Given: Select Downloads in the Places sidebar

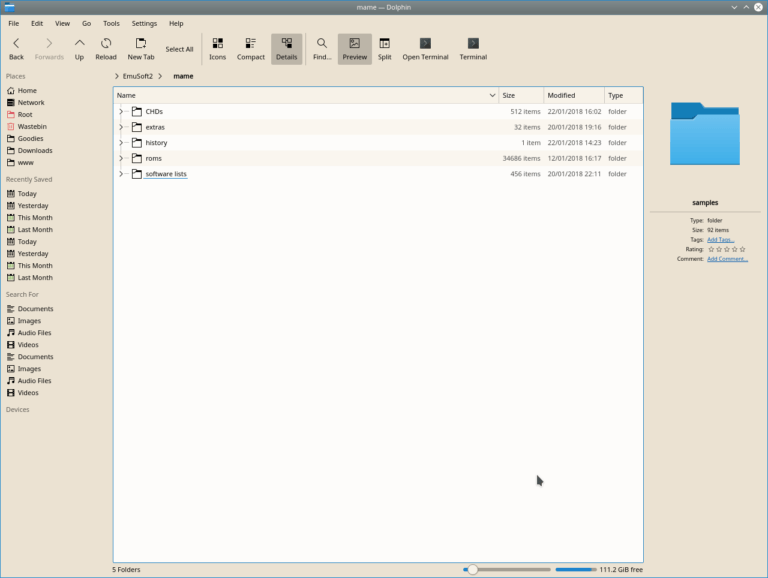Looking at the screenshot, I should click(35, 150).
